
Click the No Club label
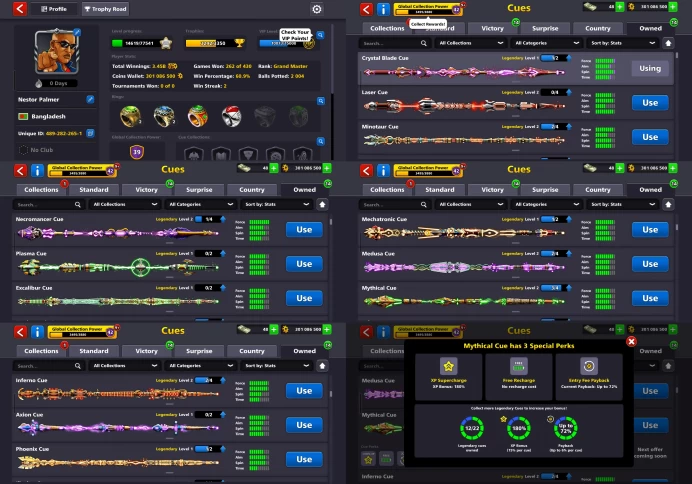41,150
